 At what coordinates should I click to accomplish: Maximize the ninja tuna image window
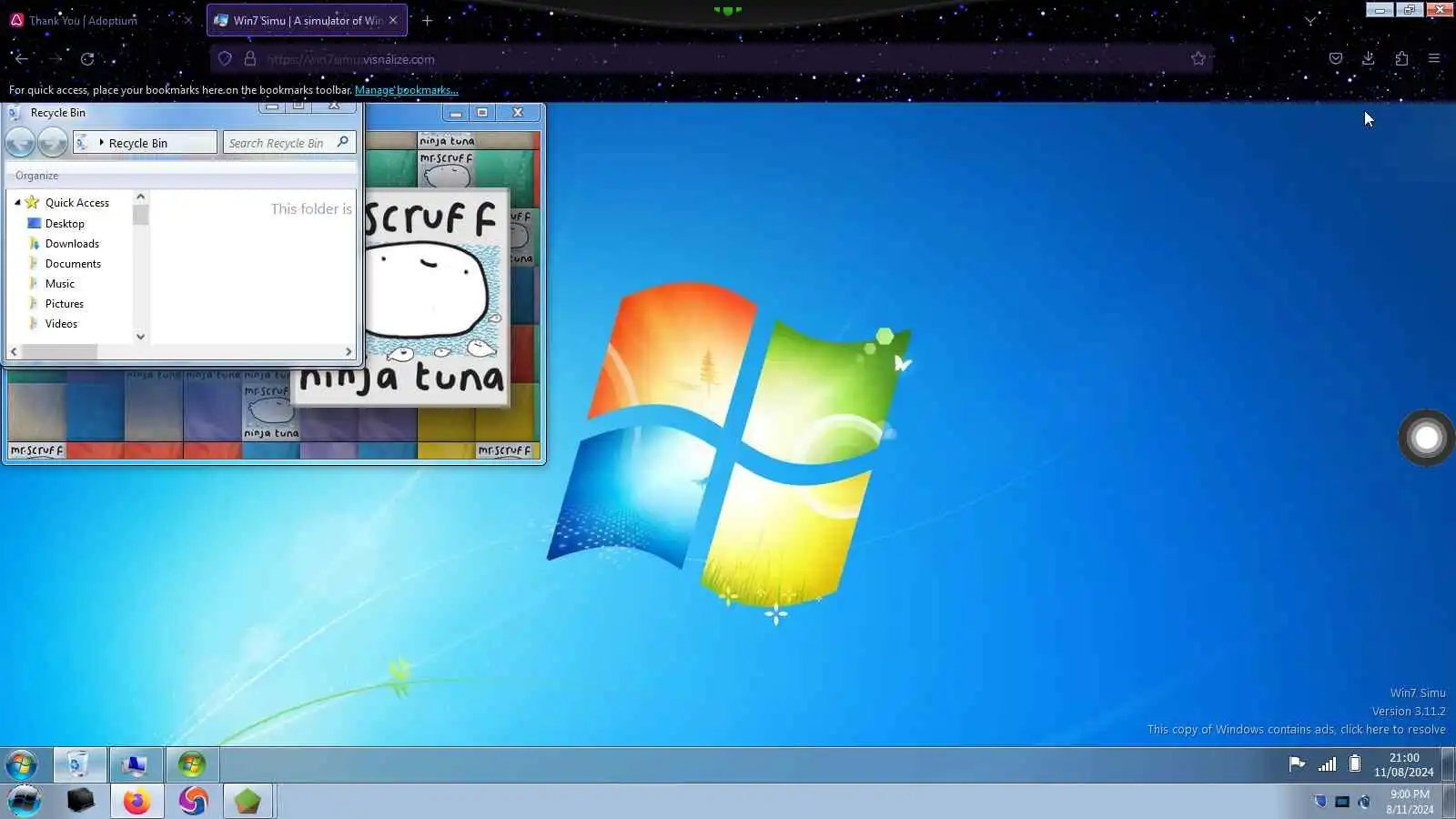482,113
